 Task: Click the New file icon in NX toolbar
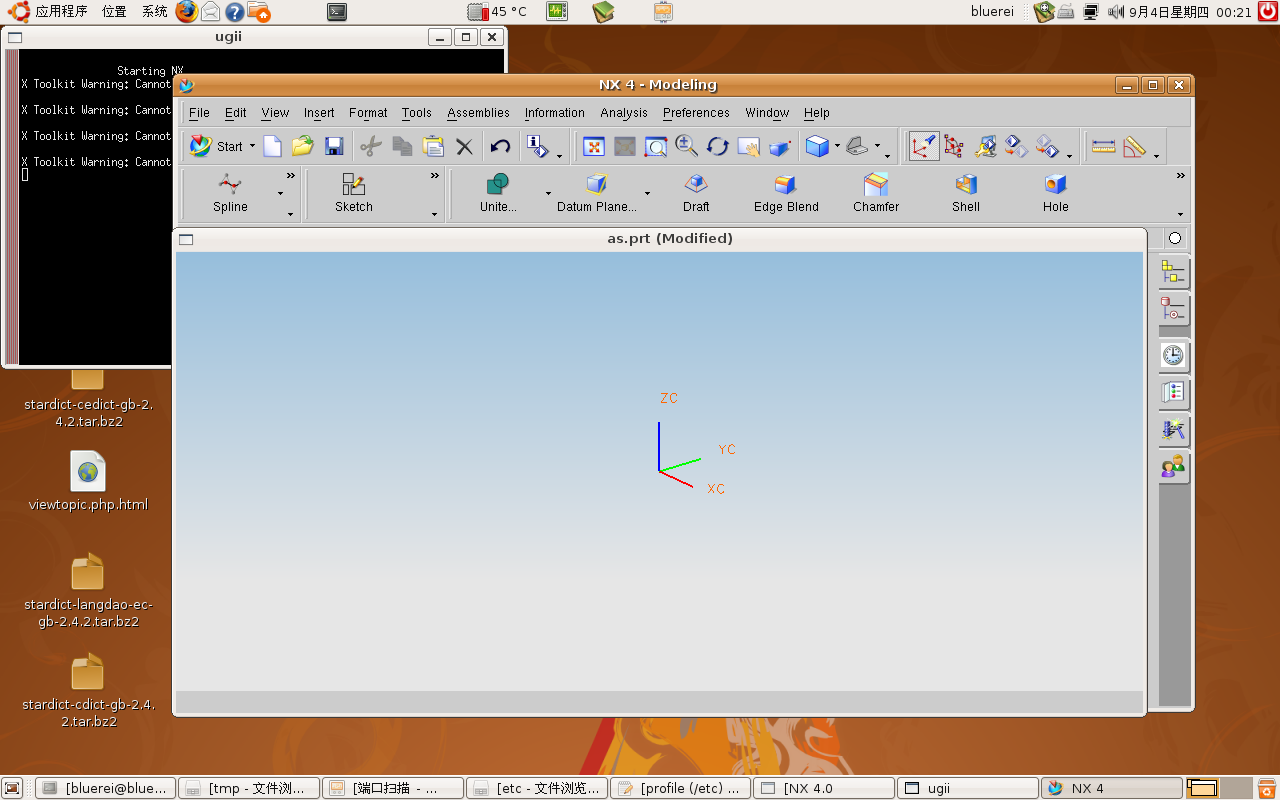[272, 146]
